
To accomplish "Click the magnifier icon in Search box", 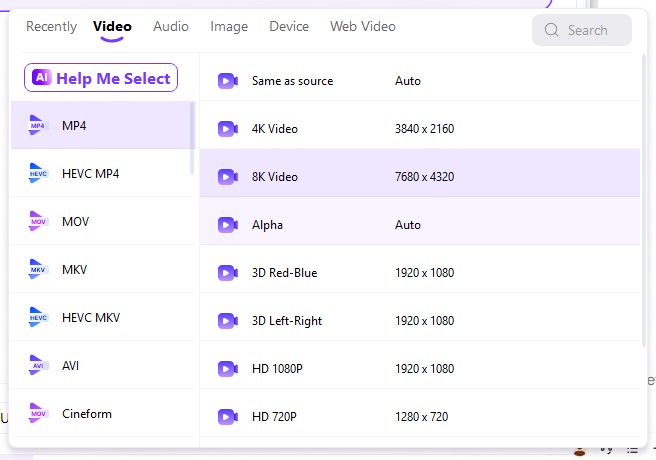I will click(x=551, y=30).
